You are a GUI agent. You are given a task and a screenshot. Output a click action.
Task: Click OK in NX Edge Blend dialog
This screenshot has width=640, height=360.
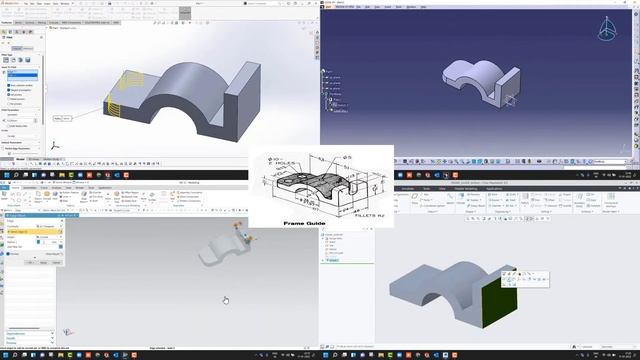(x=31, y=262)
